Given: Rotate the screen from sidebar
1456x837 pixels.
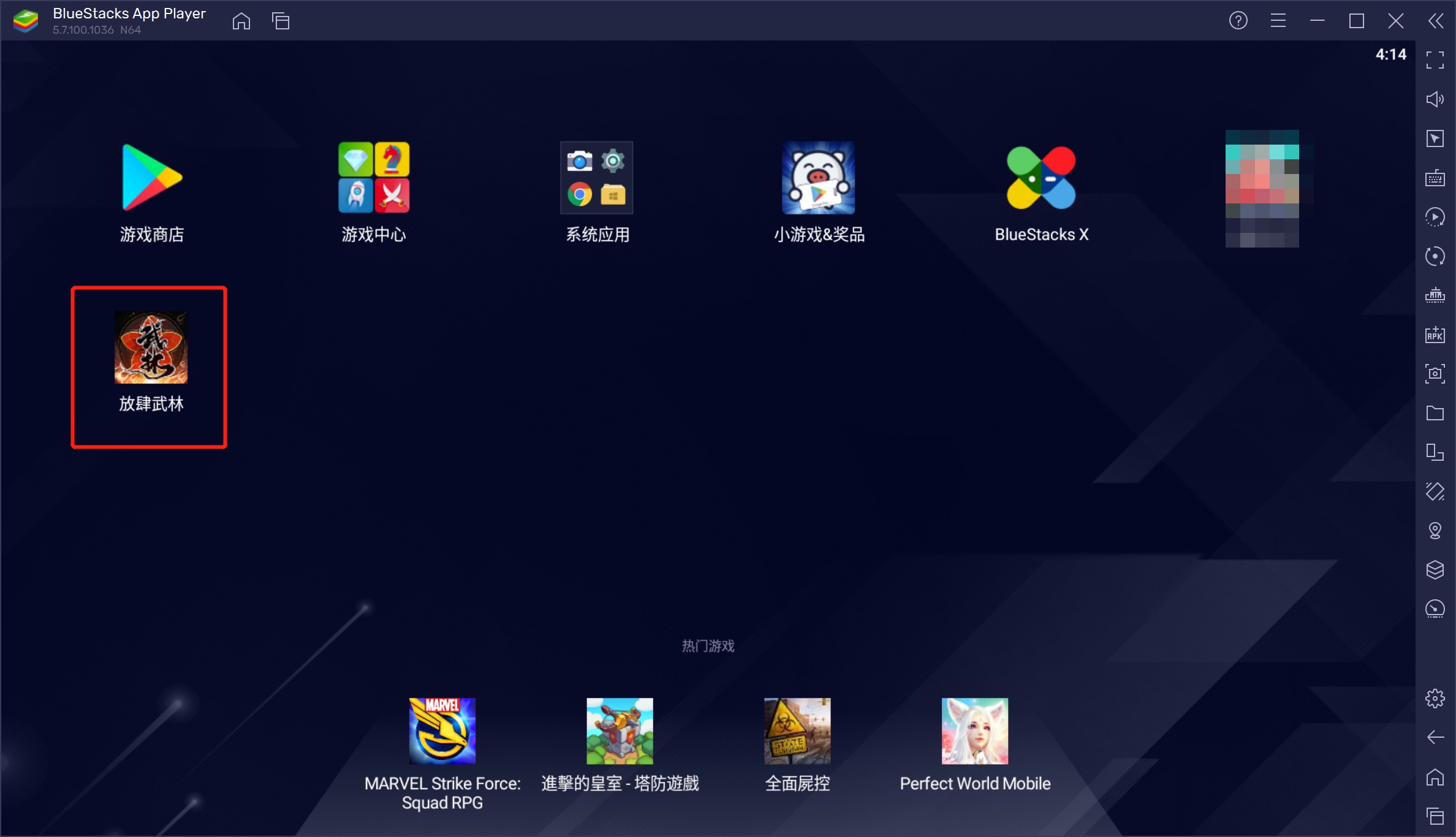Looking at the screenshot, I should [1435, 452].
